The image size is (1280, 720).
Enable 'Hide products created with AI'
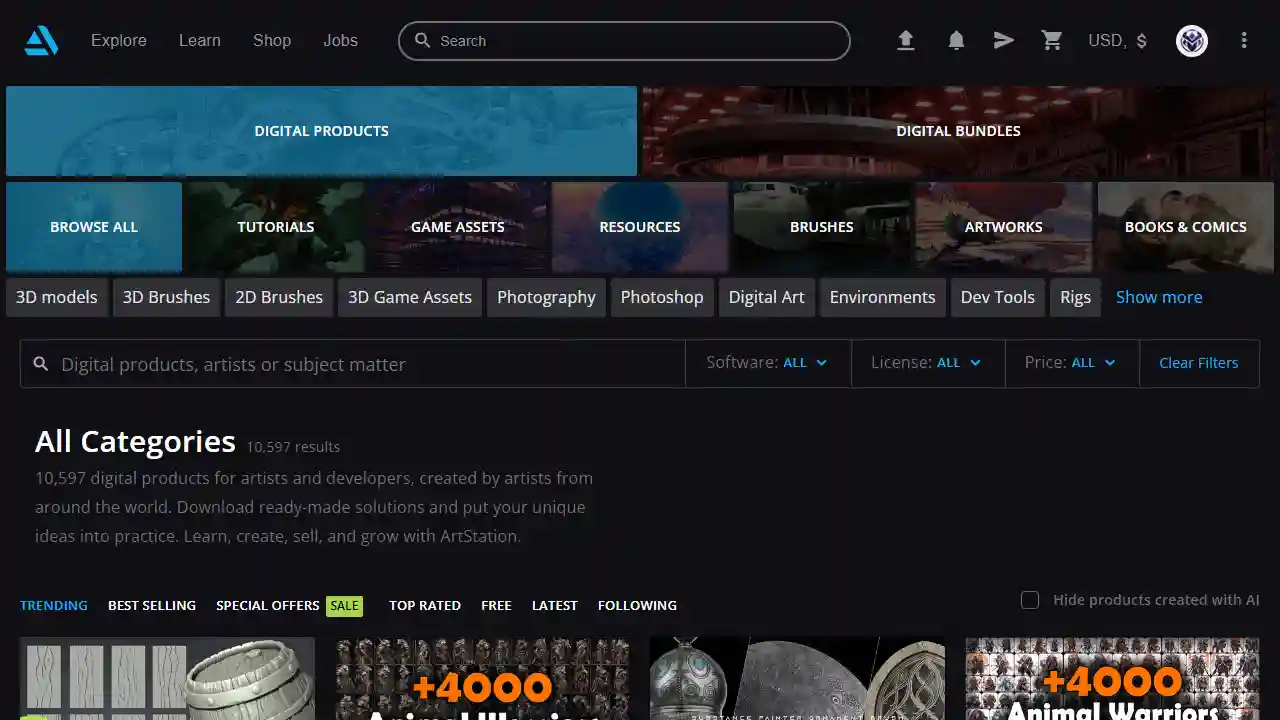(x=1030, y=600)
